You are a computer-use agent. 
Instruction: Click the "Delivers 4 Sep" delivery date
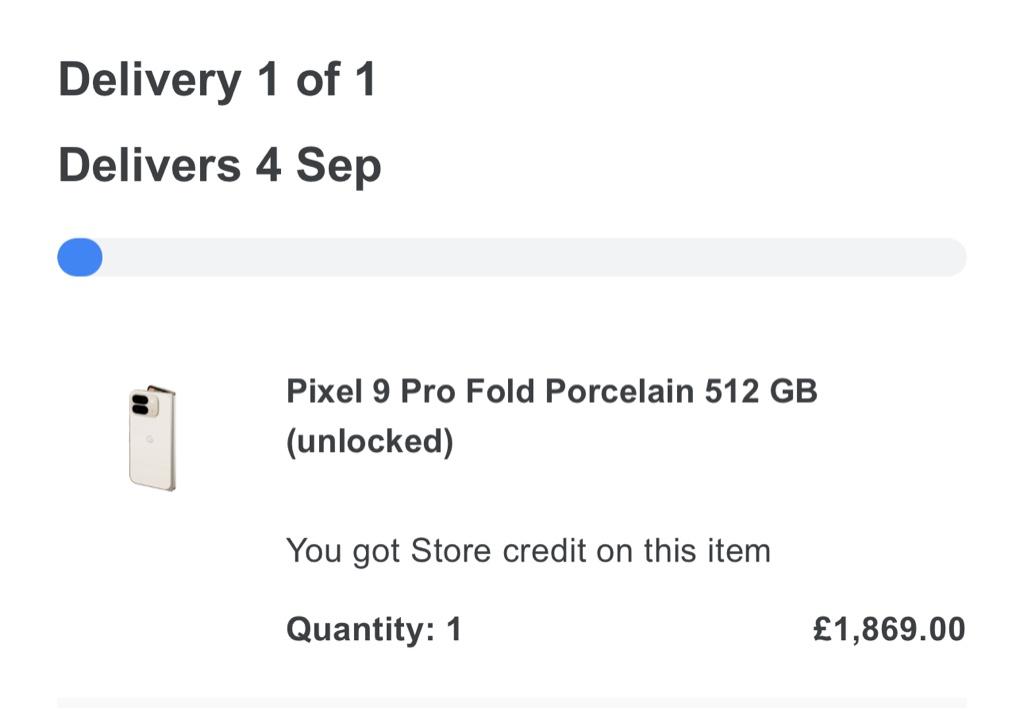pos(219,165)
